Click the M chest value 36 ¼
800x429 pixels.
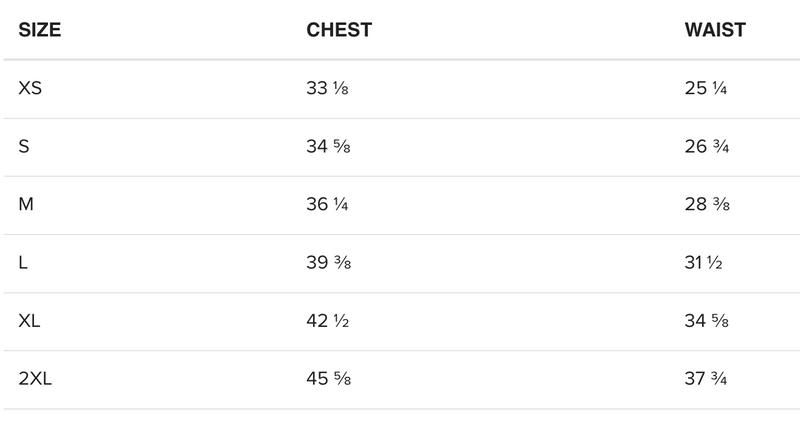[327, 205]
